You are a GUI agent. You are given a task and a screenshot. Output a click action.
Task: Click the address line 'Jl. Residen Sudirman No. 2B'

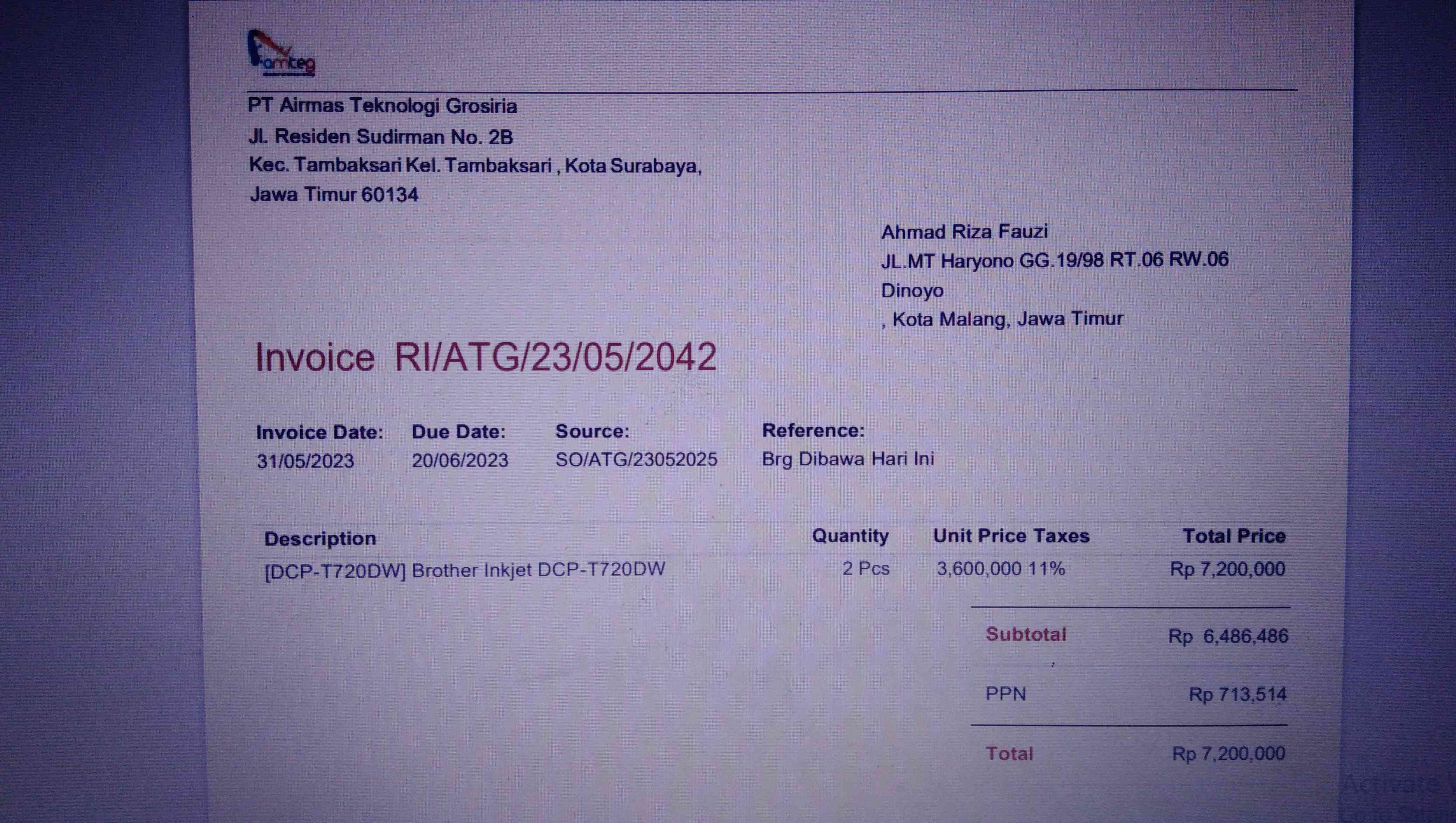[x=381, y=136]
